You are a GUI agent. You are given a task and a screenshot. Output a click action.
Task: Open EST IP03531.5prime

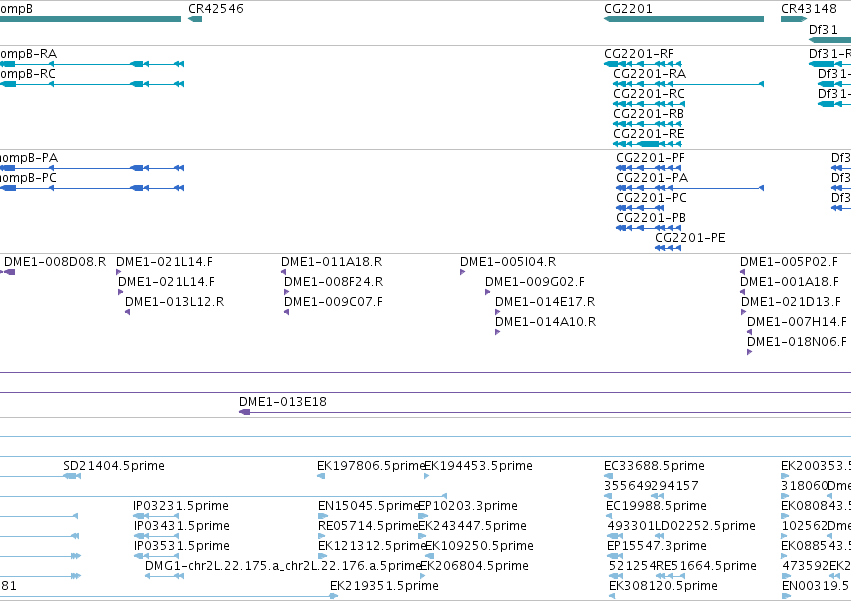tap(182, 547)
